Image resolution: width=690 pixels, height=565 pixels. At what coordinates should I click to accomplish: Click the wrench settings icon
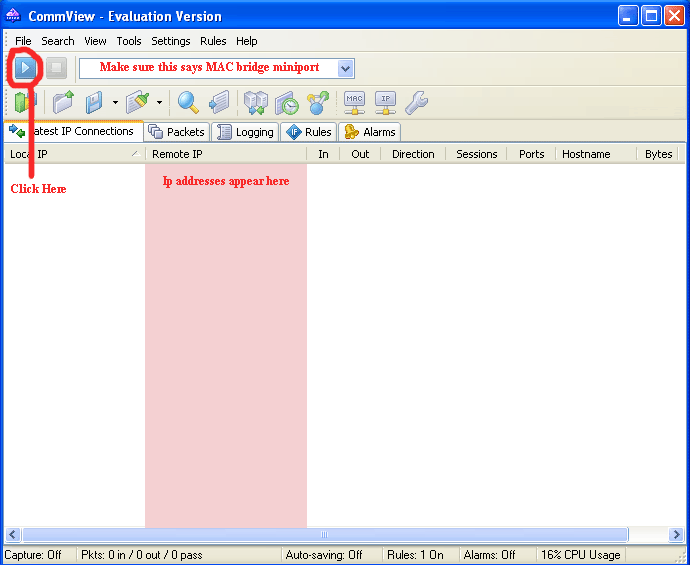[x=416, y=103]
